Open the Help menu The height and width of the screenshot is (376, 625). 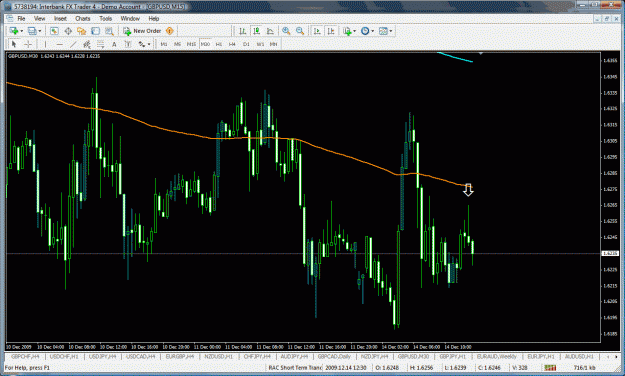(x=154, y=19)
